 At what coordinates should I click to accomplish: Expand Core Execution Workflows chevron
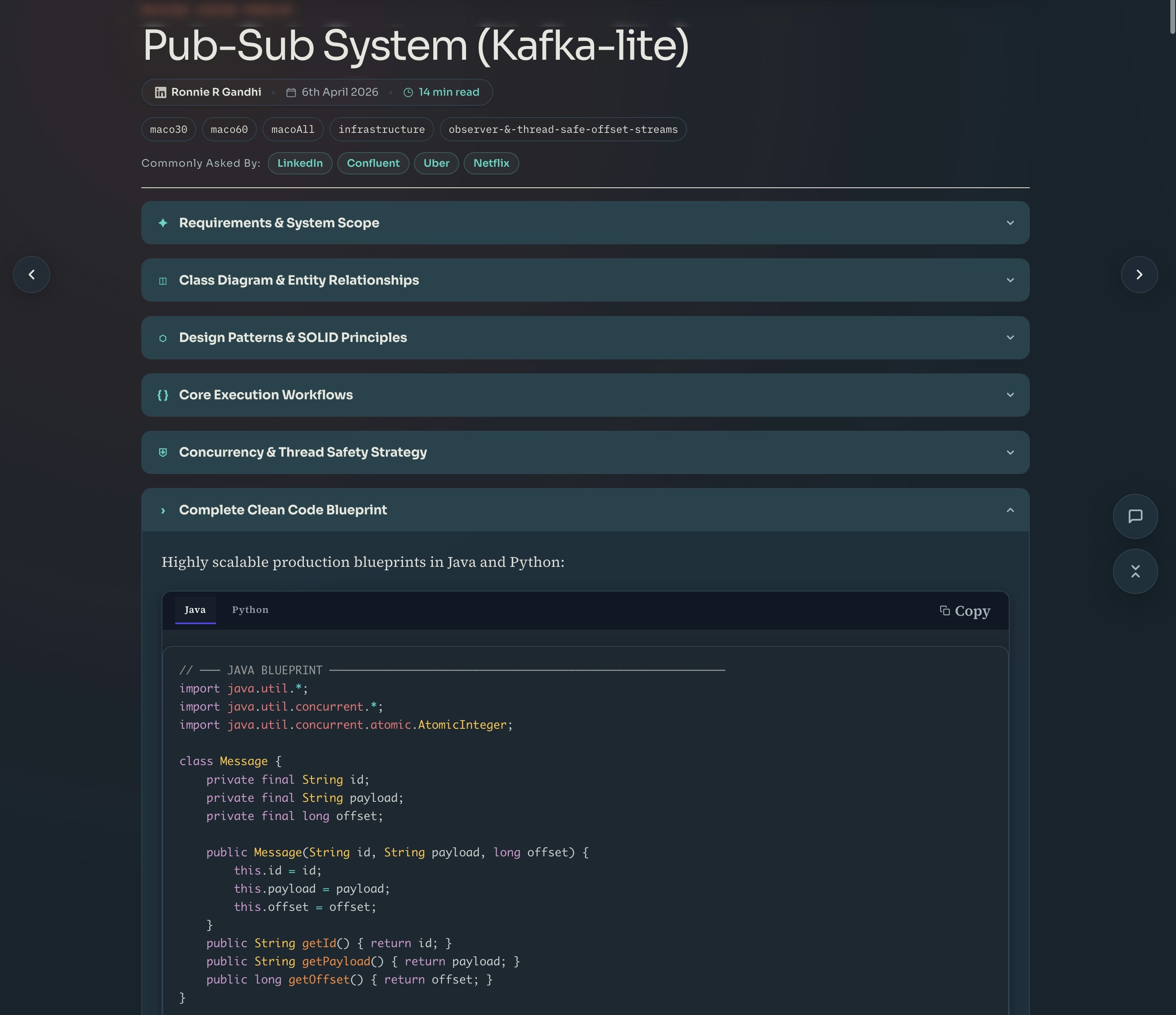1010,395
